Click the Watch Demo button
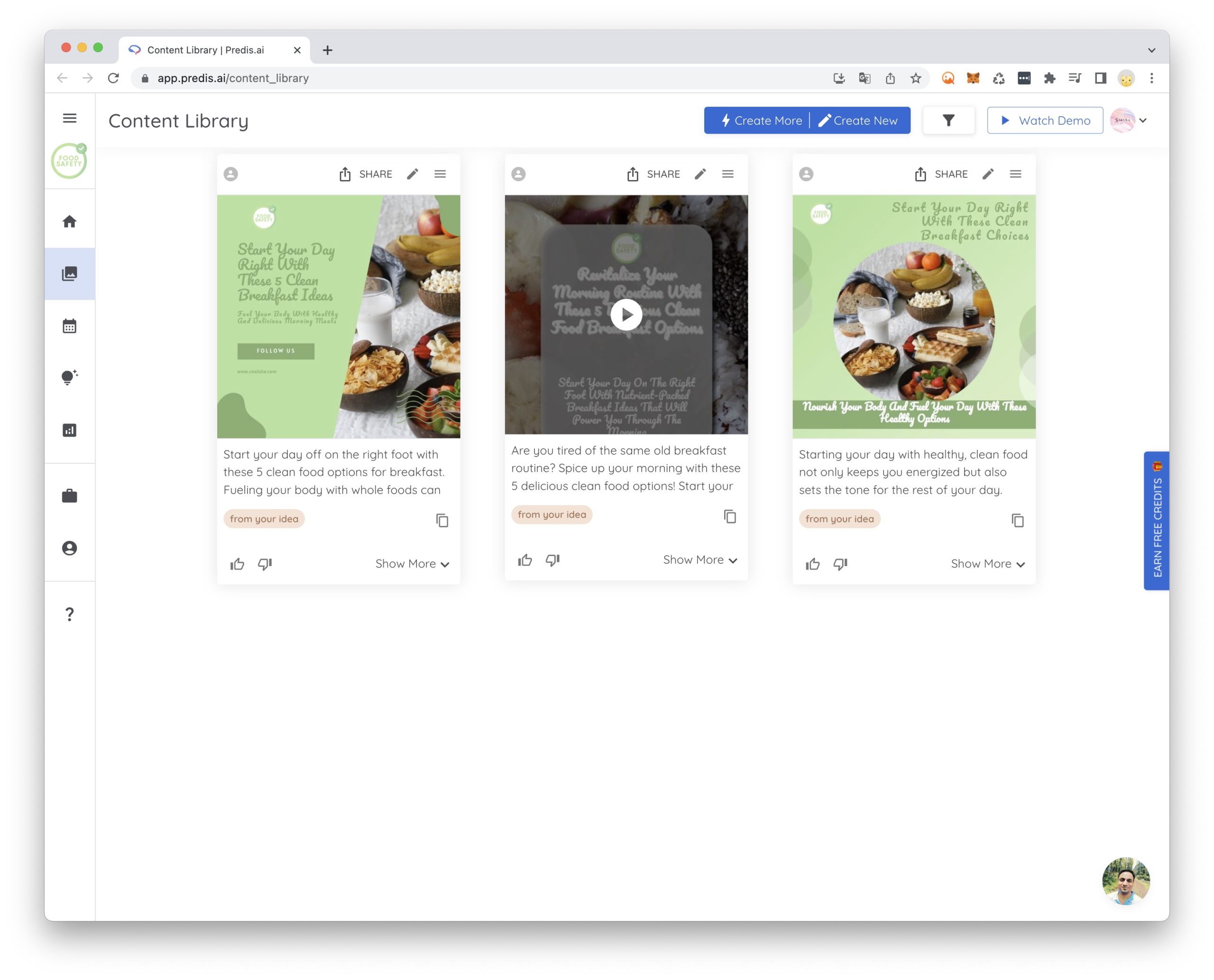This screenshot has height=980, width=1214. (x=1045, y=120)
